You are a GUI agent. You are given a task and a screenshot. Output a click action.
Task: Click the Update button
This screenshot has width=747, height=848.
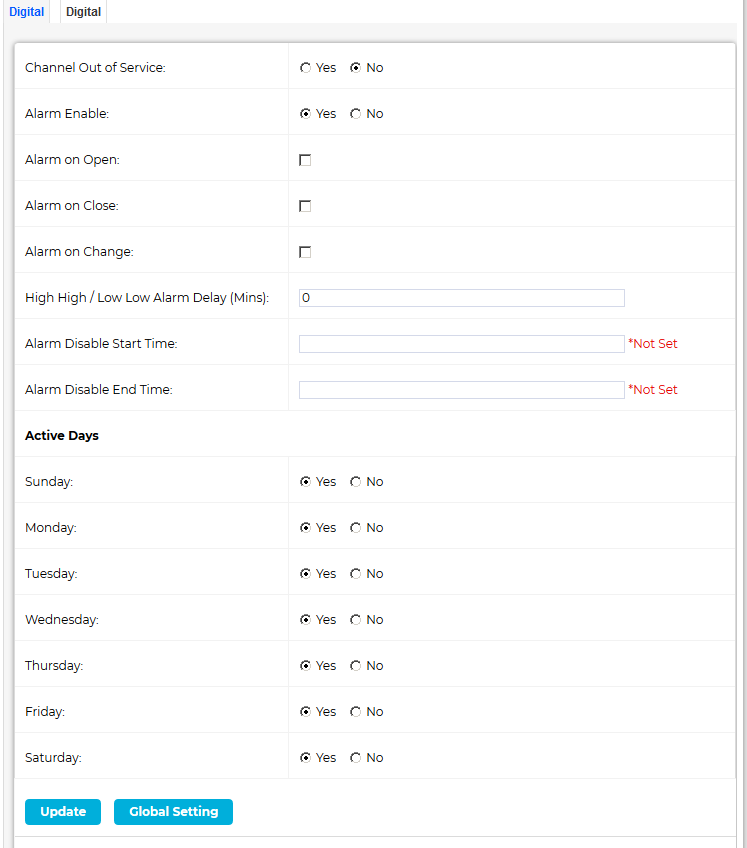tap(63, 812)
